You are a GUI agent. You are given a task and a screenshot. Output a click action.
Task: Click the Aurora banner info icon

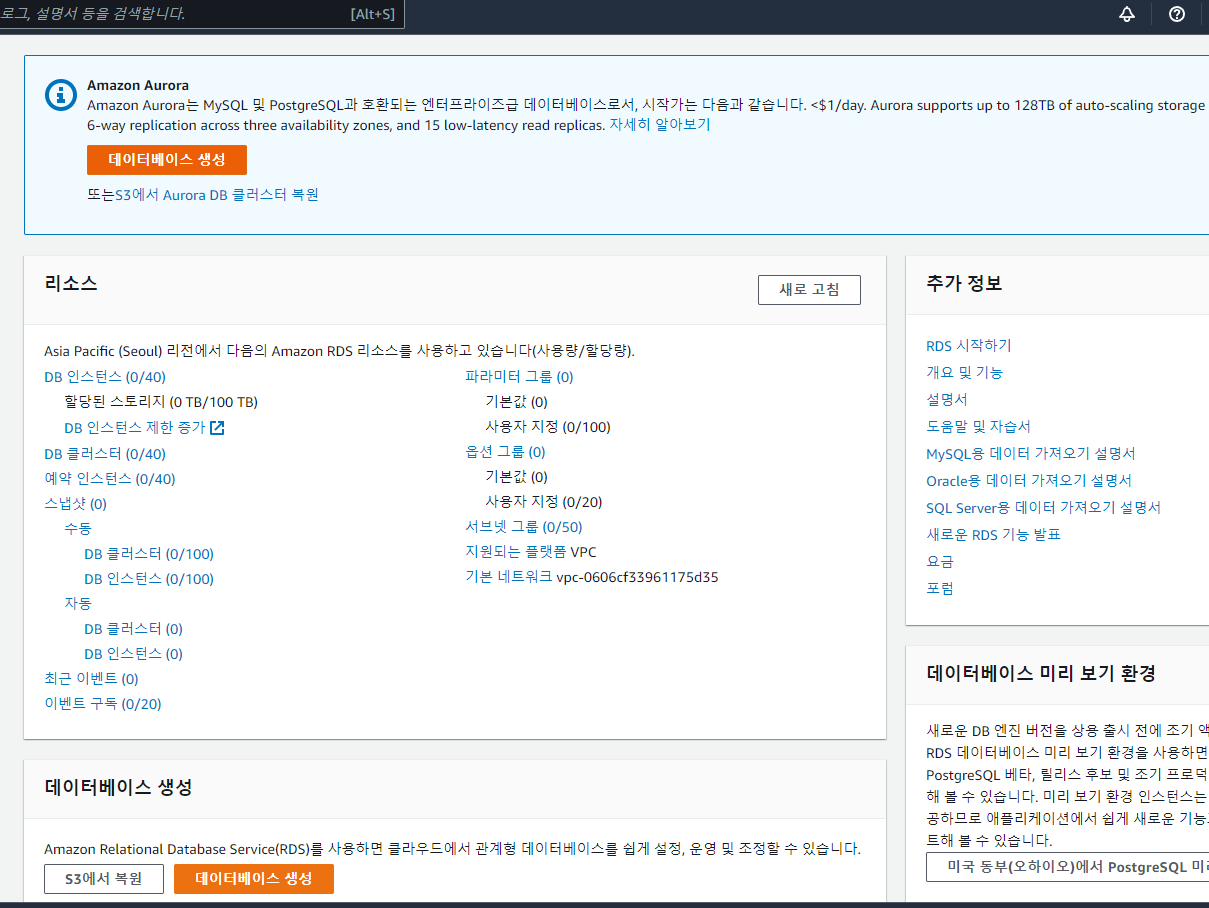[61, 94]
